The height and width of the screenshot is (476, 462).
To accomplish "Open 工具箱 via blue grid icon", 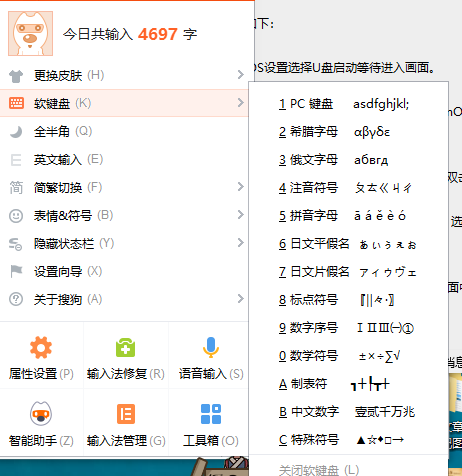I will (211, 414).
